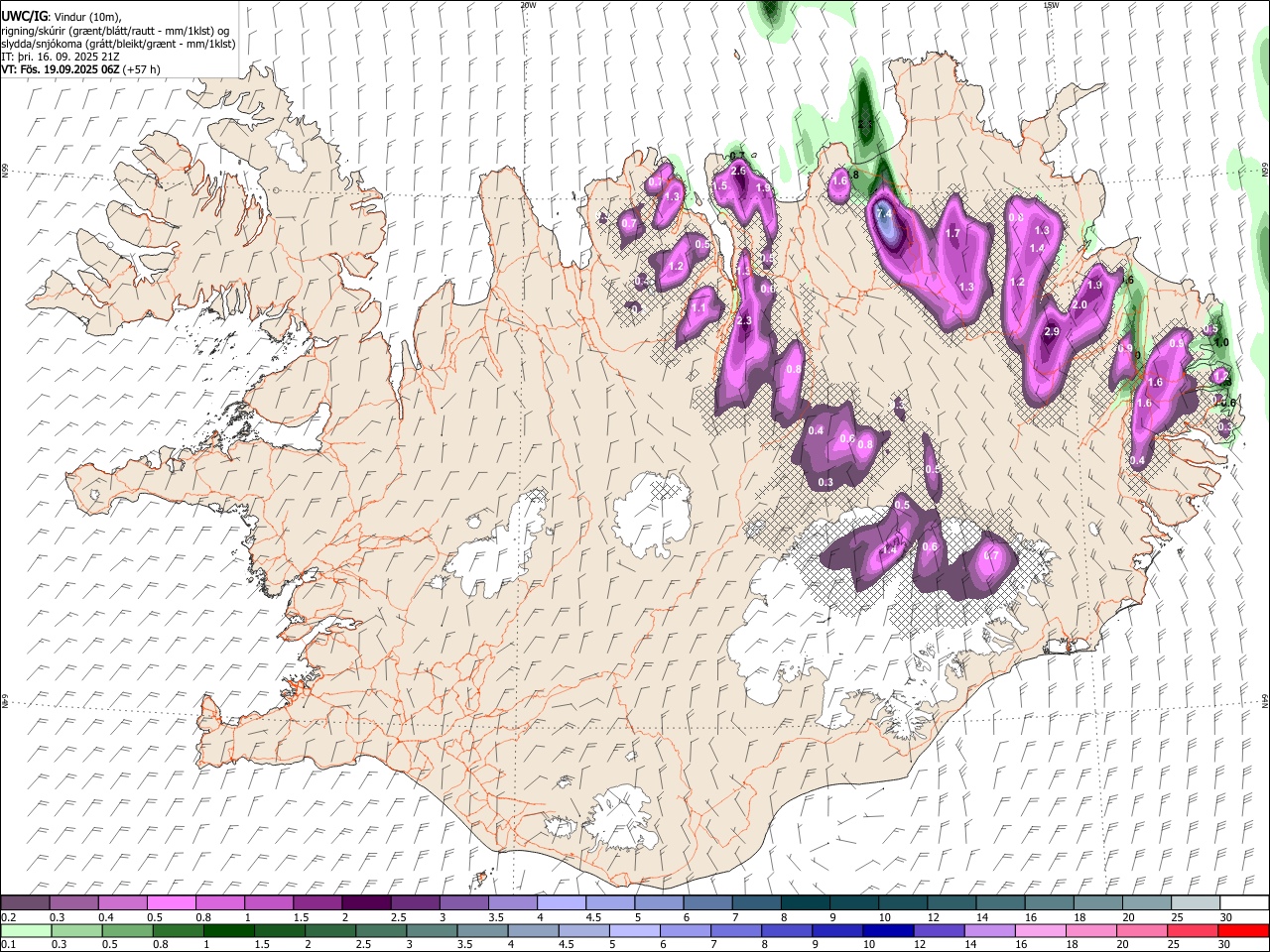Click the 20W longitude label at top
The height and width of the screenshot is (952, 1270).
point(528,5)
